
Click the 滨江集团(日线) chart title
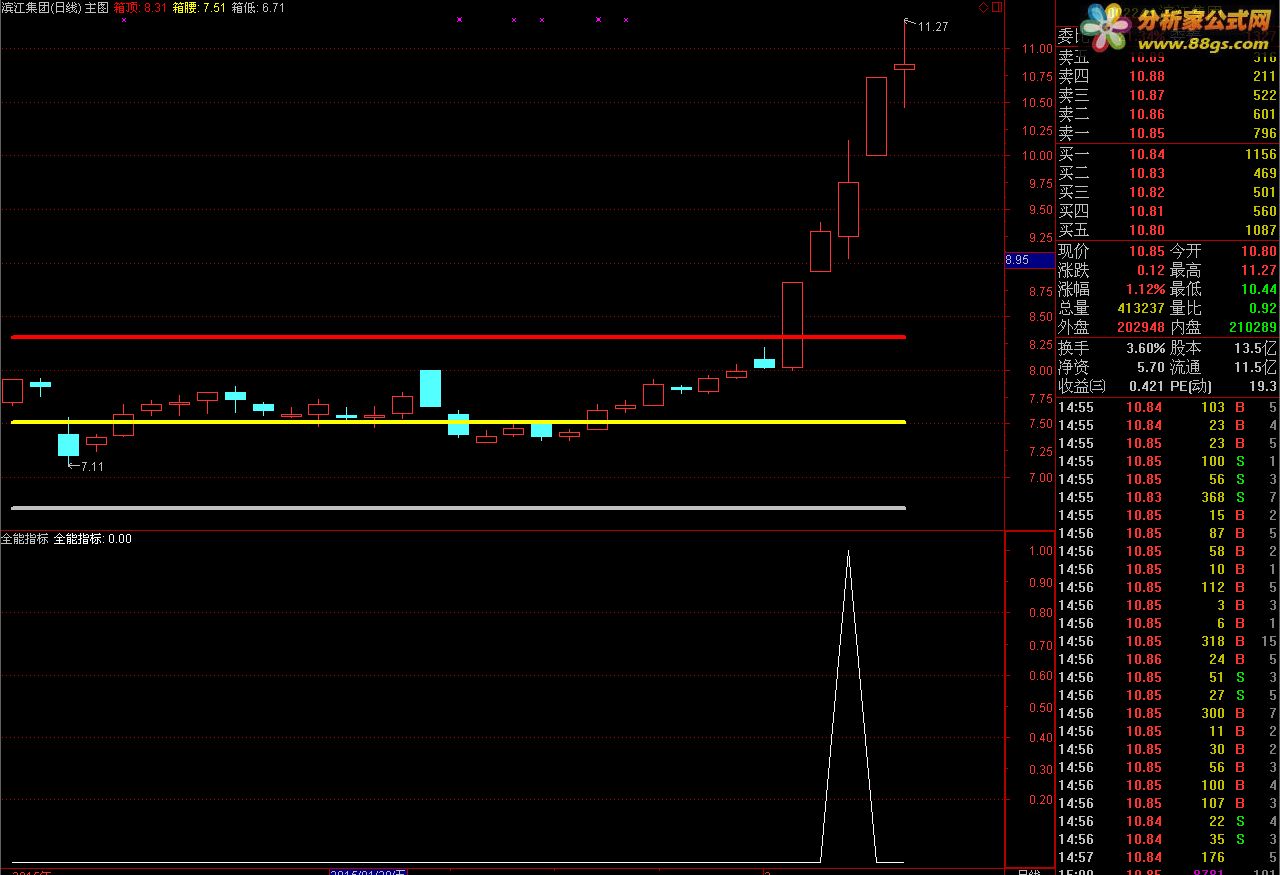(x=41, y=8)
